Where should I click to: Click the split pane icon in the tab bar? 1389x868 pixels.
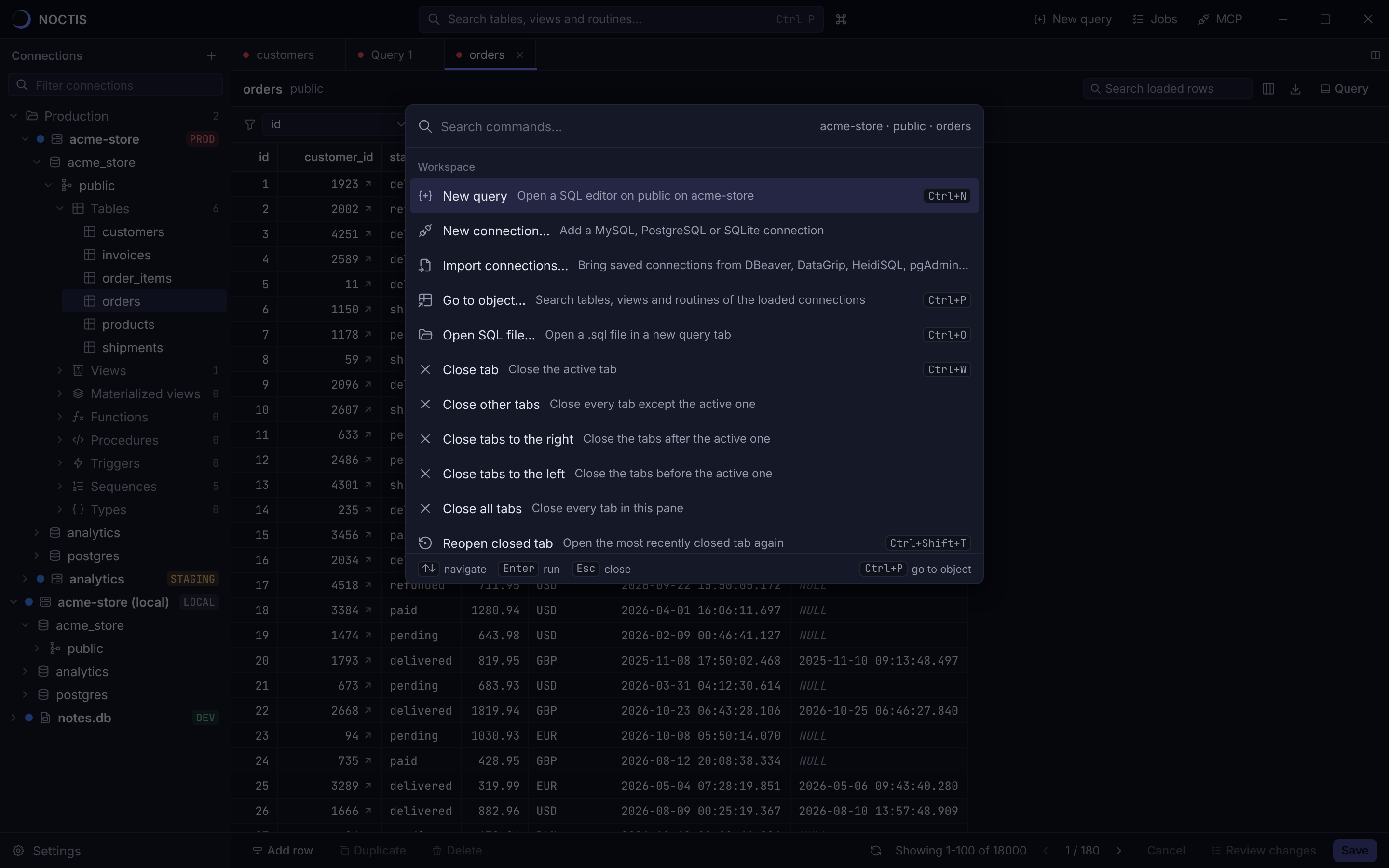pos(1375,55)
